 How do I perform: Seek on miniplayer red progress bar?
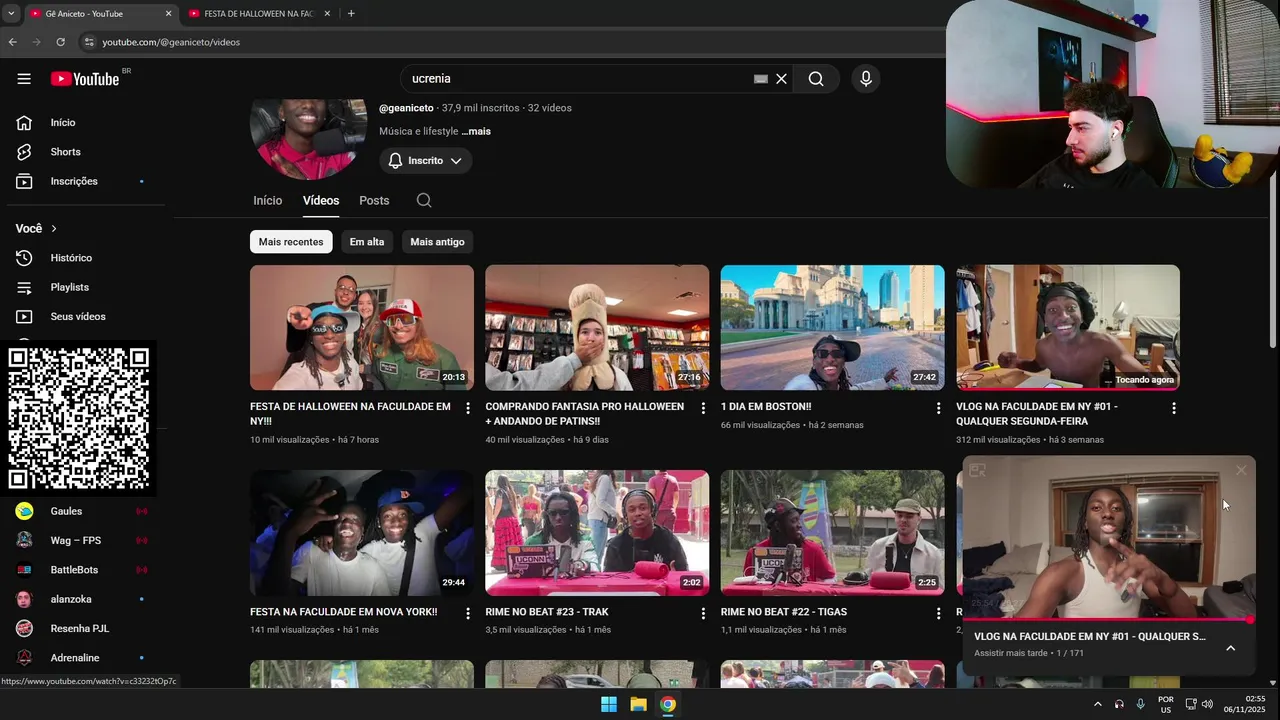point(1108,620)
